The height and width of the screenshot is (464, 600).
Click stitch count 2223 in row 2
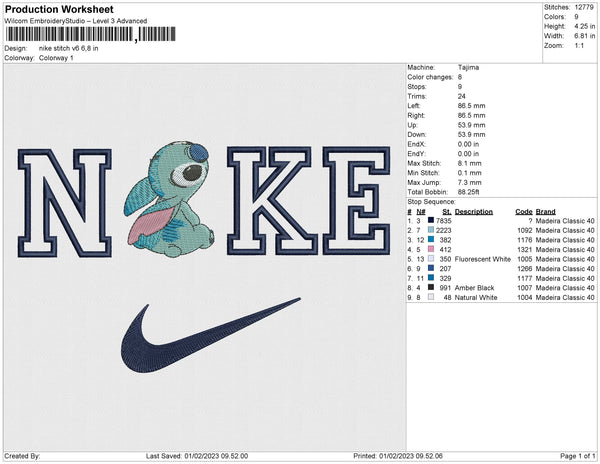tap(443, 230)
